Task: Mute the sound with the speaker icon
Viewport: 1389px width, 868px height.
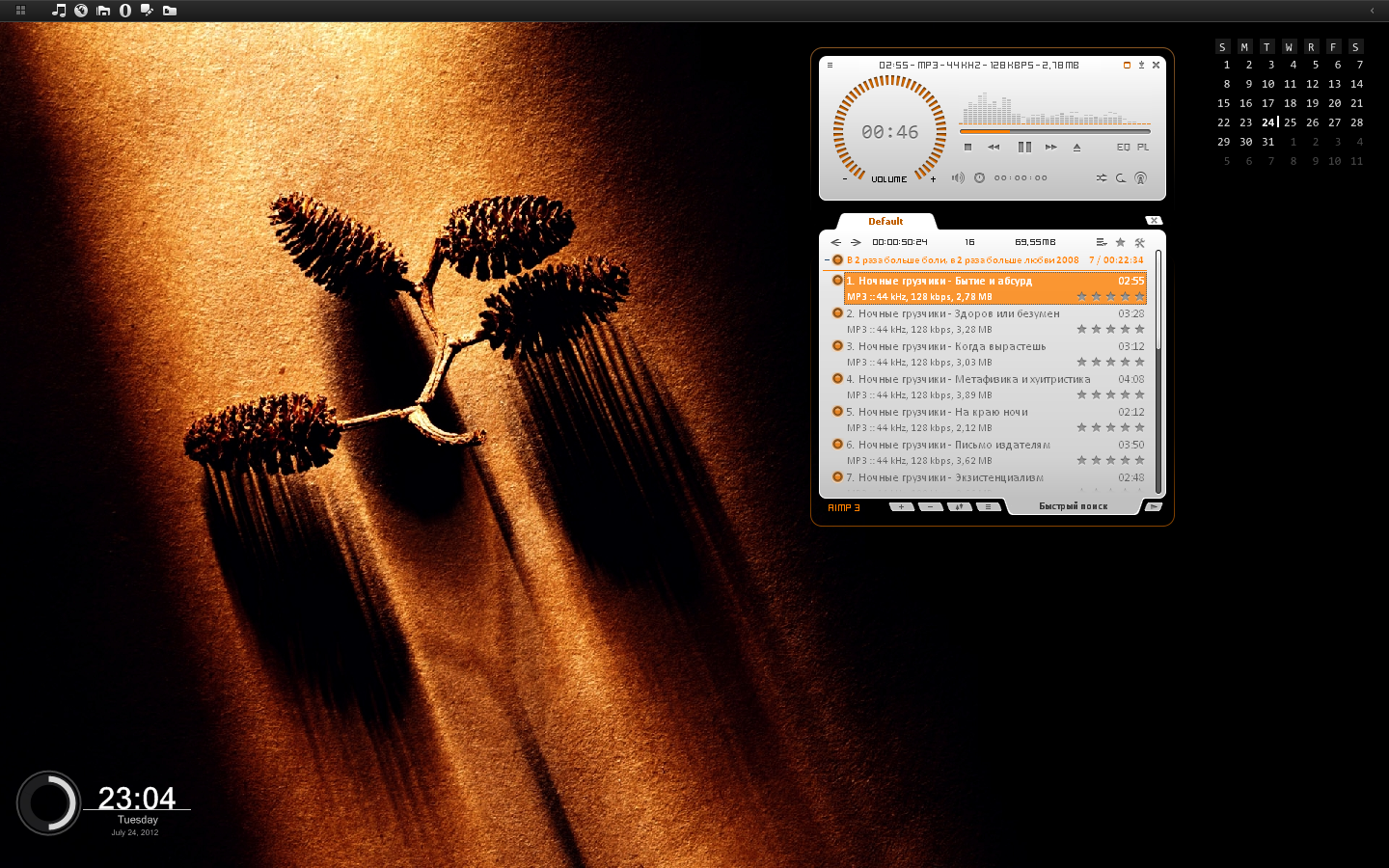Action: tap(958, 177)
